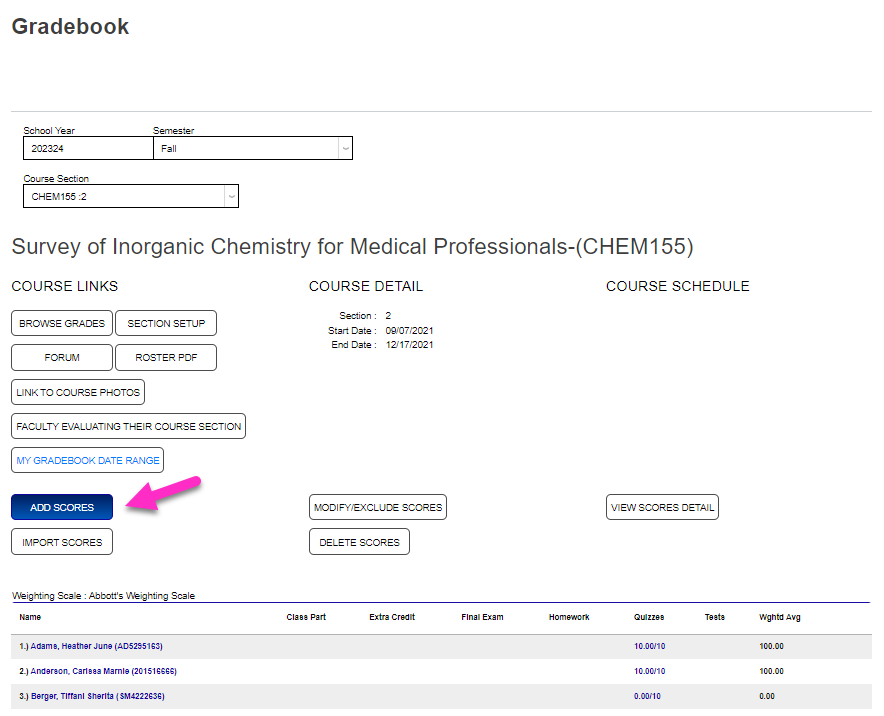This screenshot has width=884, height=716.
Task: Go to the course Forum
Action: (x=61, y=357)
